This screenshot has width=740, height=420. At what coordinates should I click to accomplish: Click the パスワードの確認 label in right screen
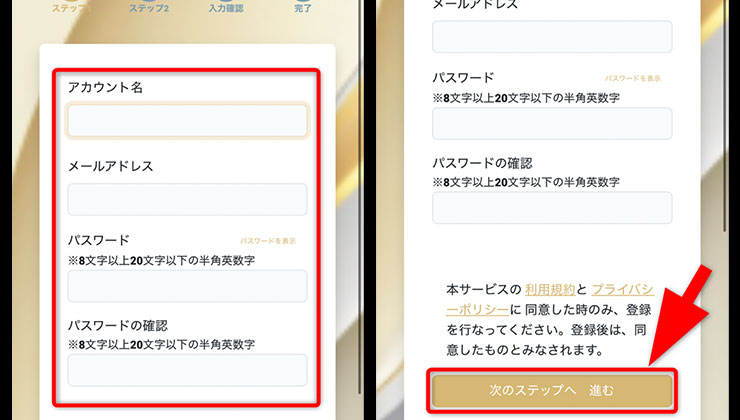[x=482, y=163]
